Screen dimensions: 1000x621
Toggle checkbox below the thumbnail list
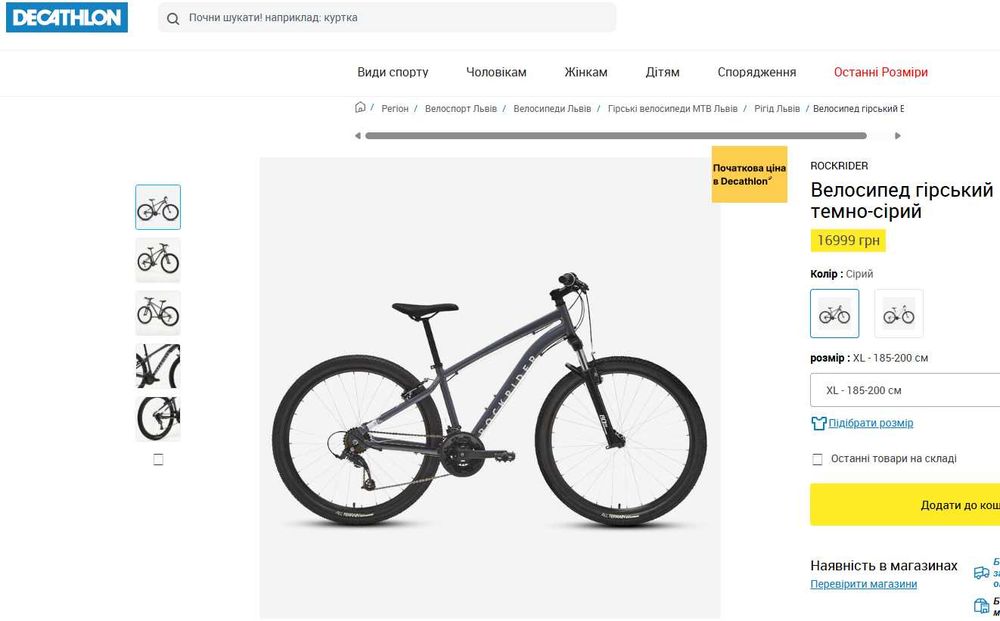158,459
